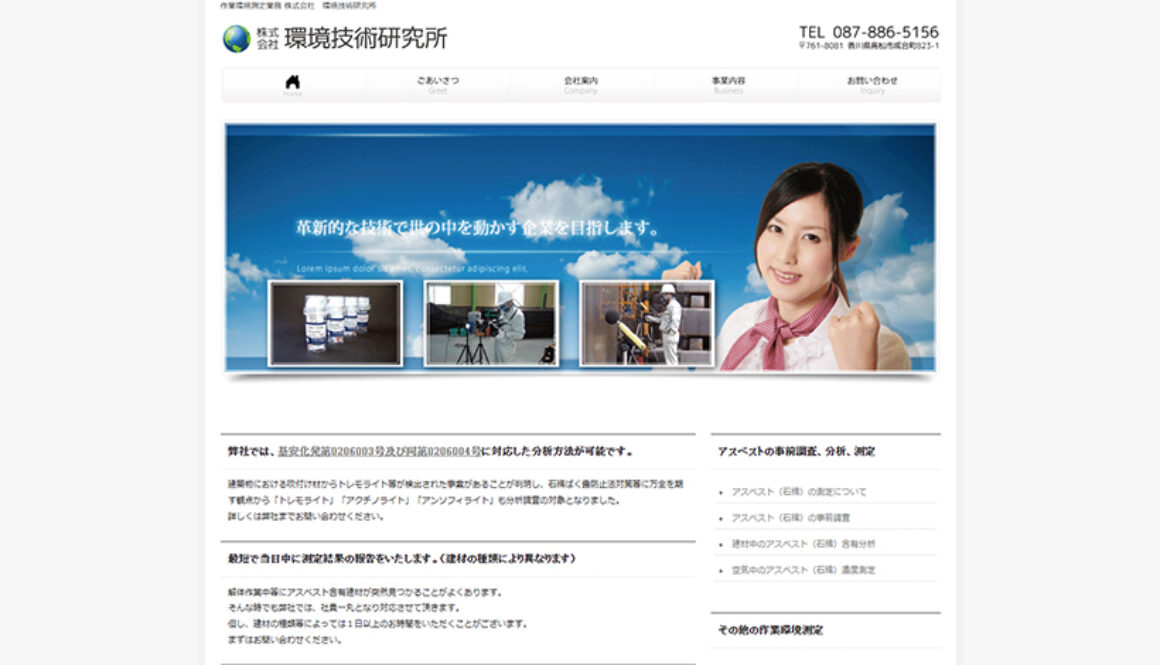Click the TEL 087-886-5156 phone number
This screenshot has height=665, width=1160.
coord(869,32)
